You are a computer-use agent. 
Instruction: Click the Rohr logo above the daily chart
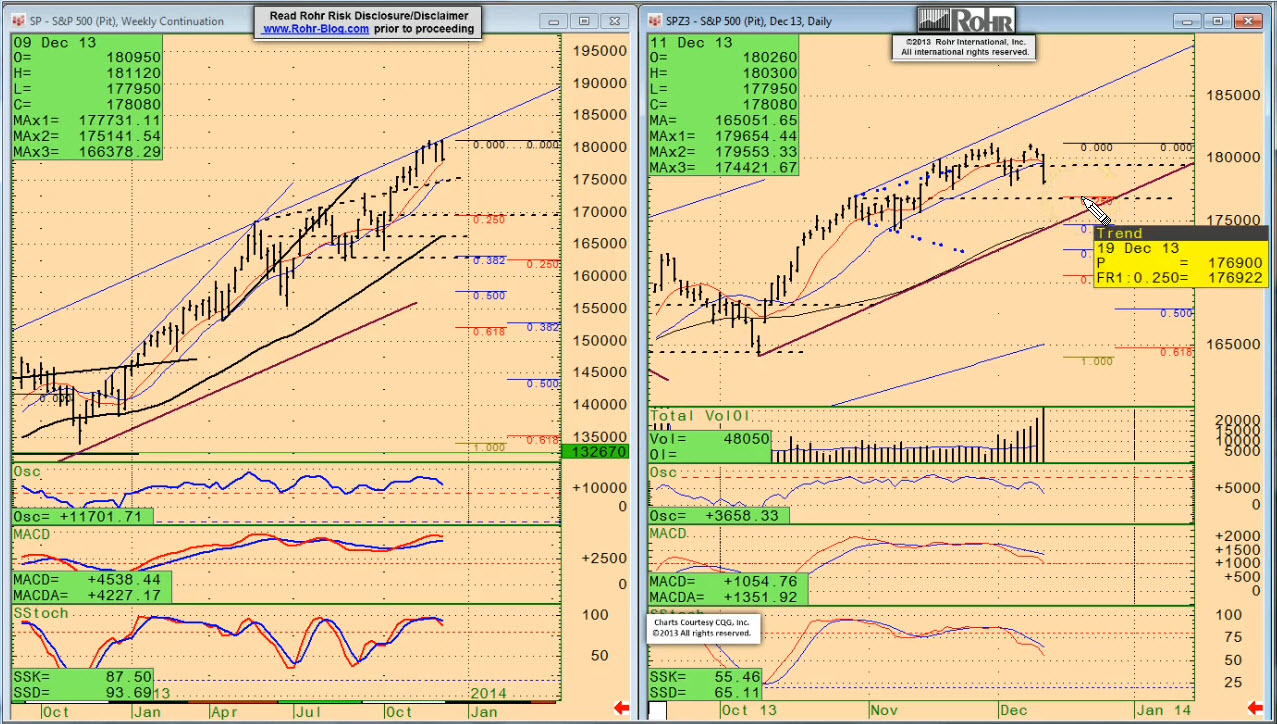[966, 20]
